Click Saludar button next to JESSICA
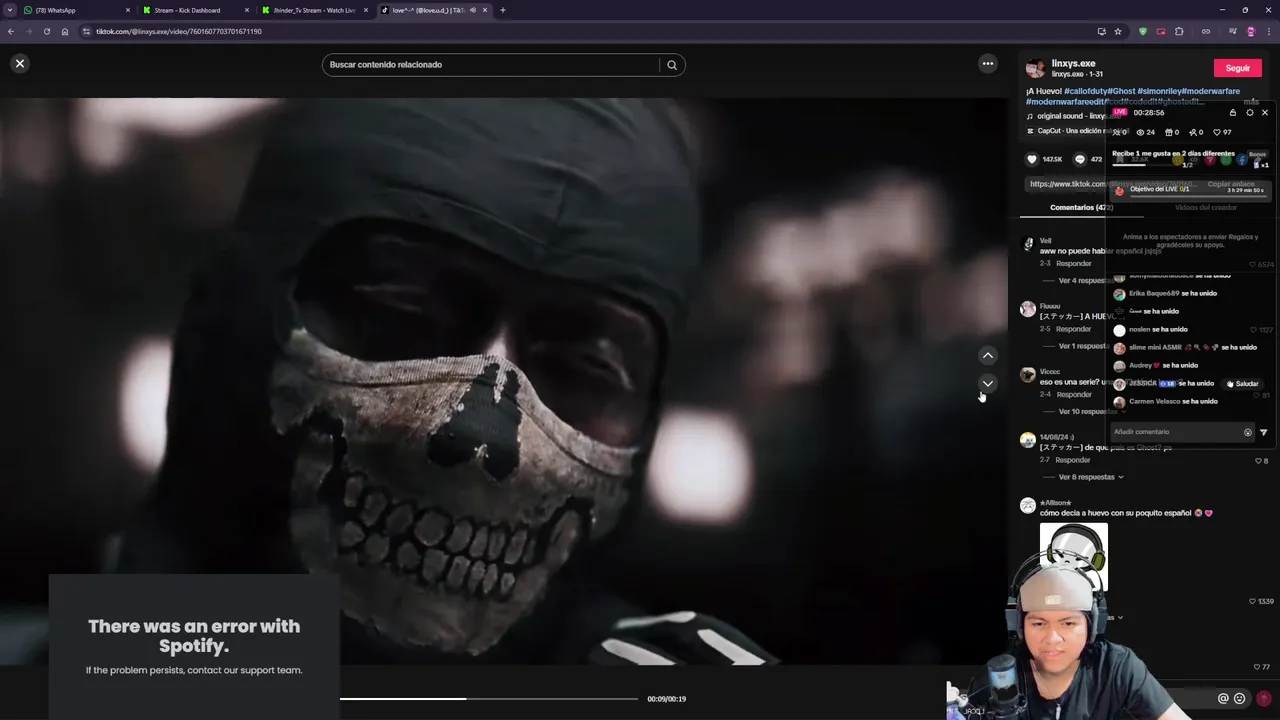The image size is (1280, 720). [x=1243, y=384]
